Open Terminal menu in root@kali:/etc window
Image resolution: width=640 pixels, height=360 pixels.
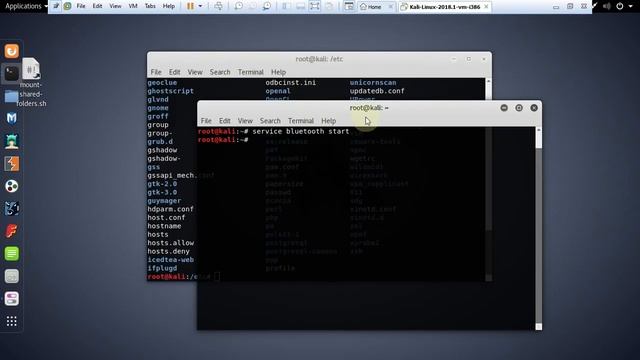[251, 72]
